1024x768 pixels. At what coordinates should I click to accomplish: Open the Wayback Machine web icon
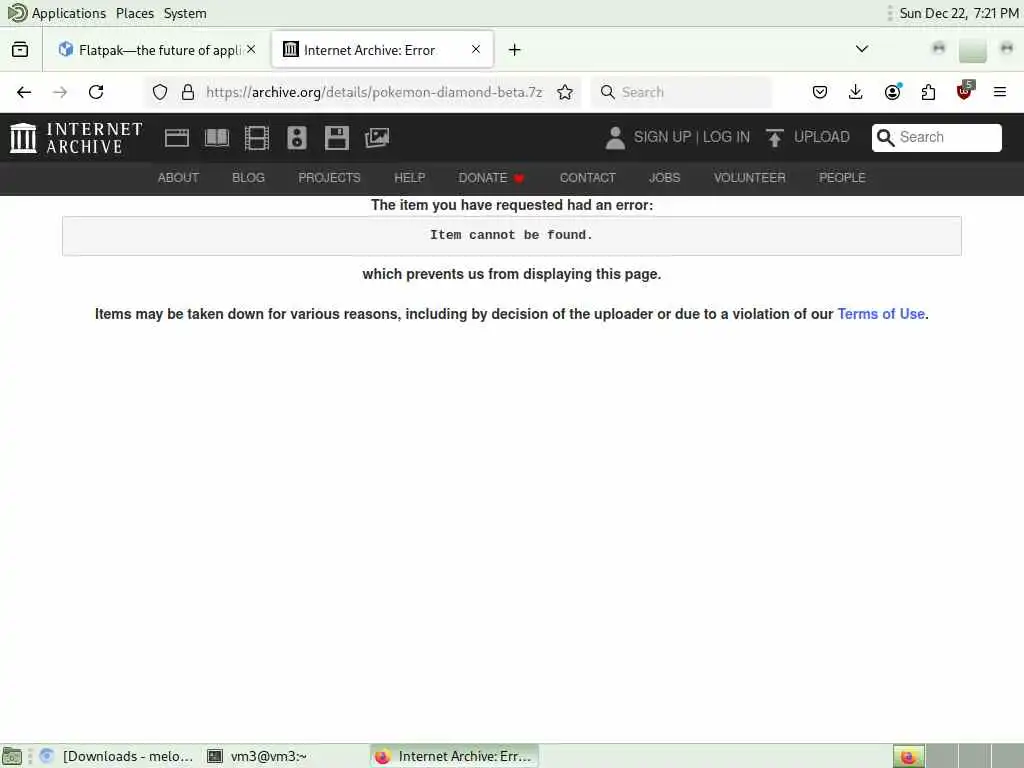point(176,138)
